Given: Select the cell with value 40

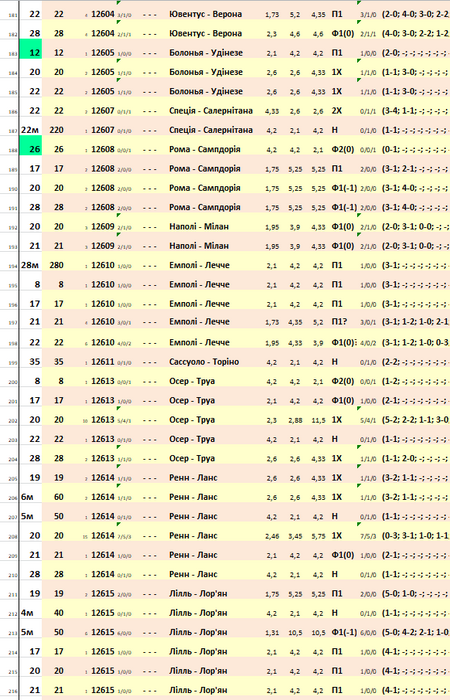Looking at the screenshot, I should coord(56,613).
